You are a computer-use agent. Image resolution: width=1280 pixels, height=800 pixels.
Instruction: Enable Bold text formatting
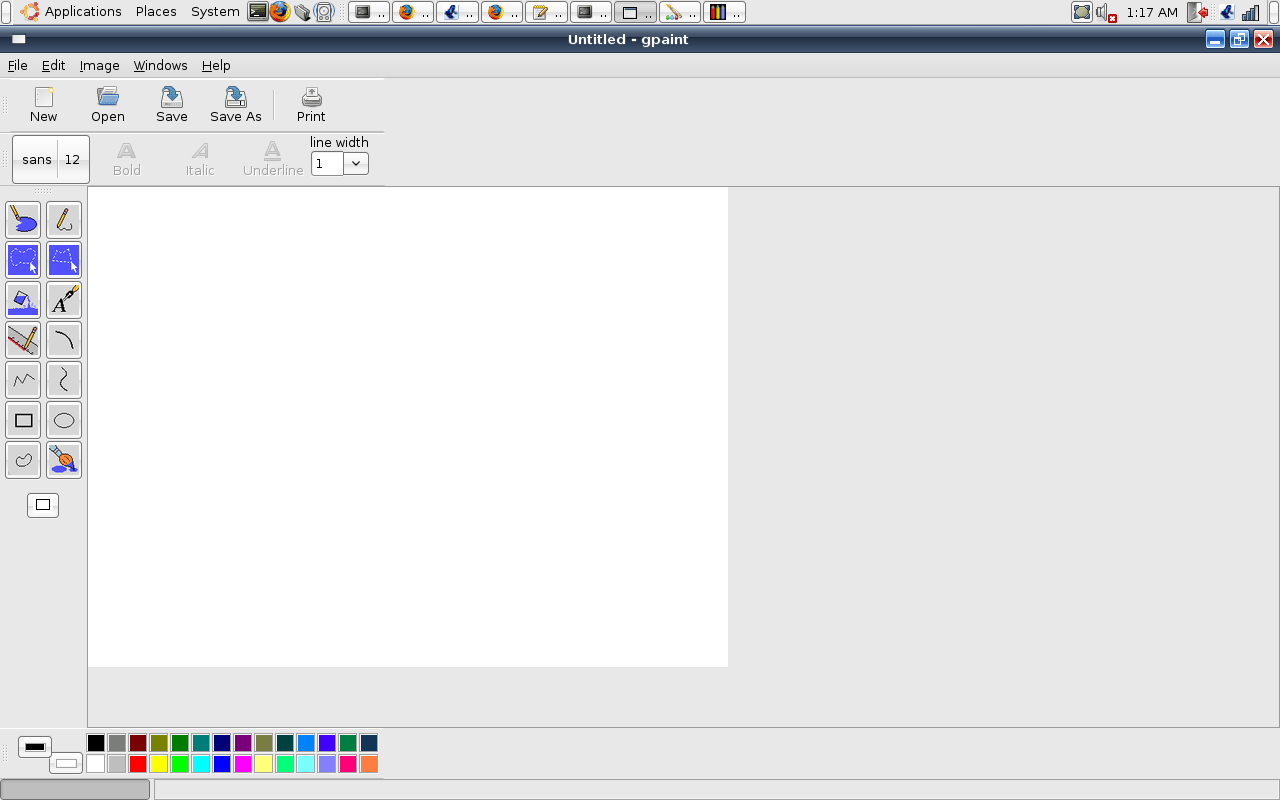126,158
